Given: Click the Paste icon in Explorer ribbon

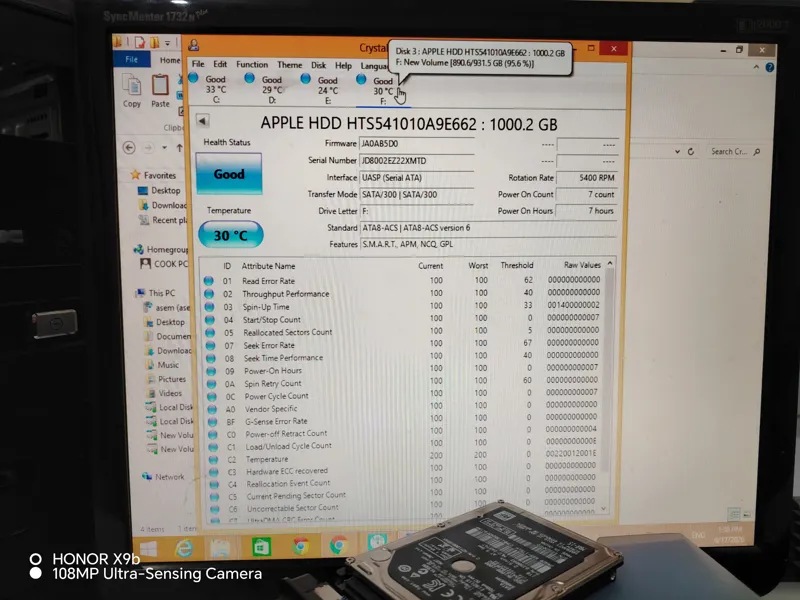Looking at the screenshot, I should click(160, 90).
